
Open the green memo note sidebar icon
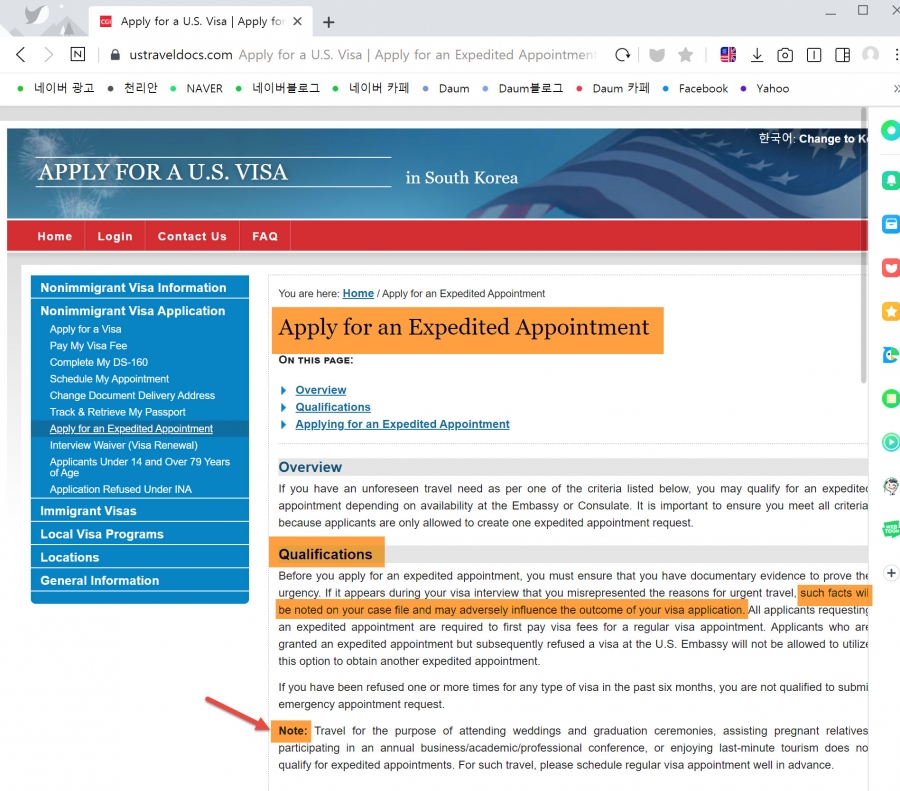(890, 398)
